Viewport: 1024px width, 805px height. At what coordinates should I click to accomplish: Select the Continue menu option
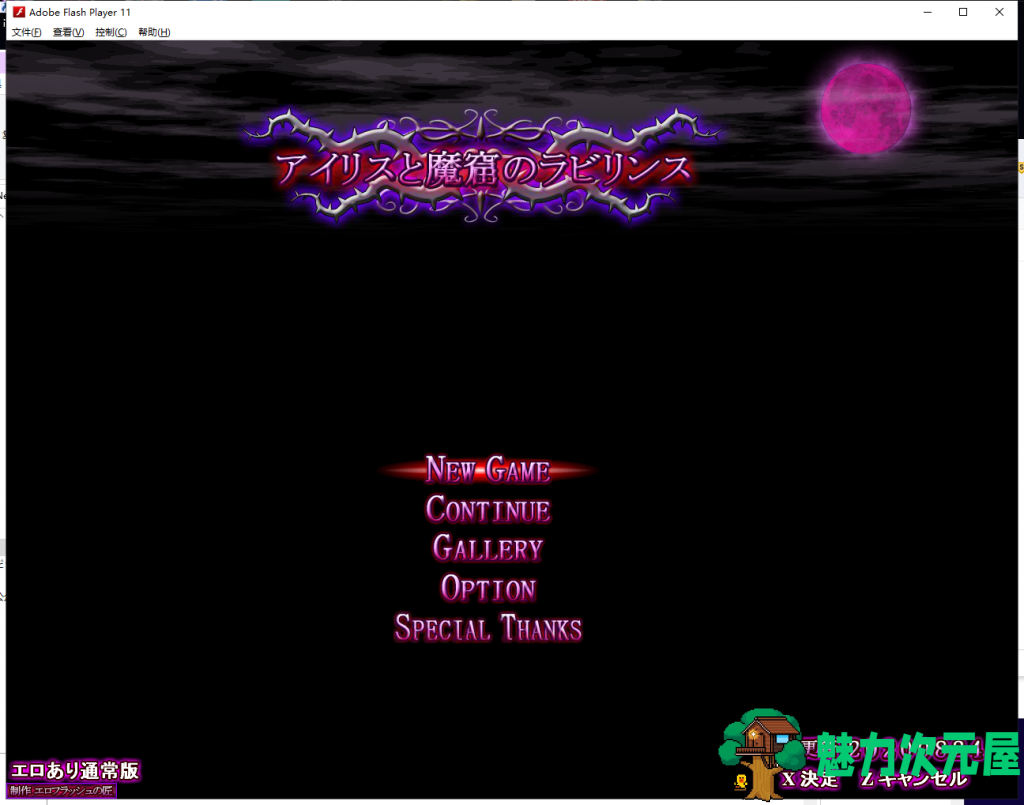point(488,509)
